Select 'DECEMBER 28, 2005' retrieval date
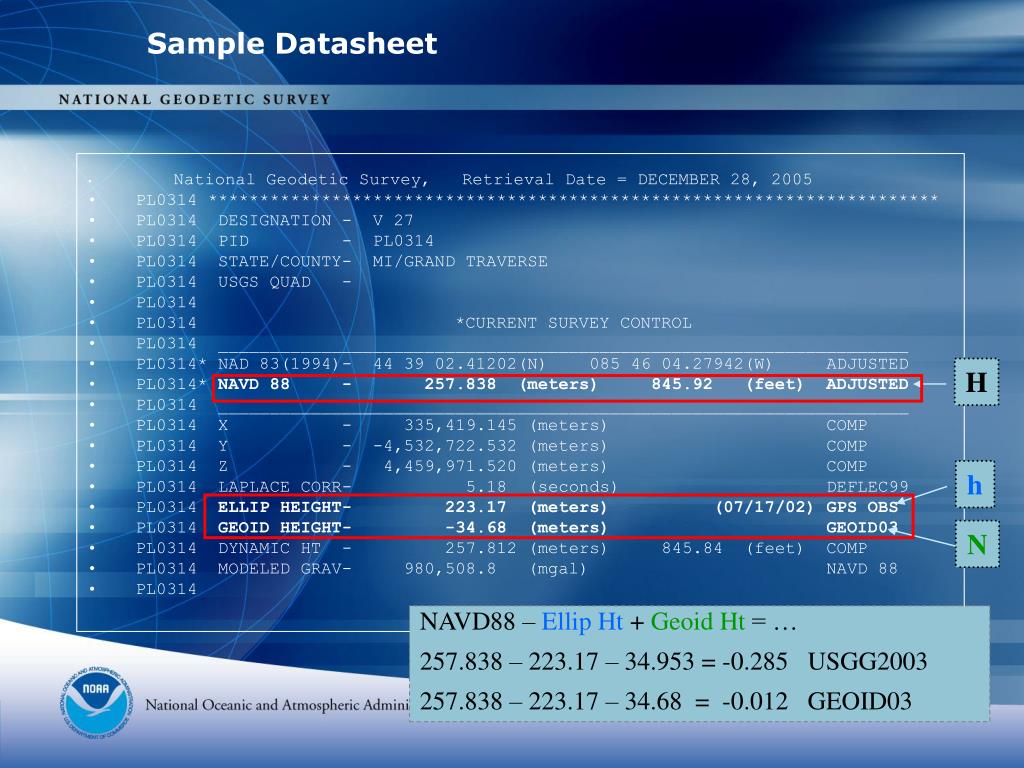 [724, 180]
